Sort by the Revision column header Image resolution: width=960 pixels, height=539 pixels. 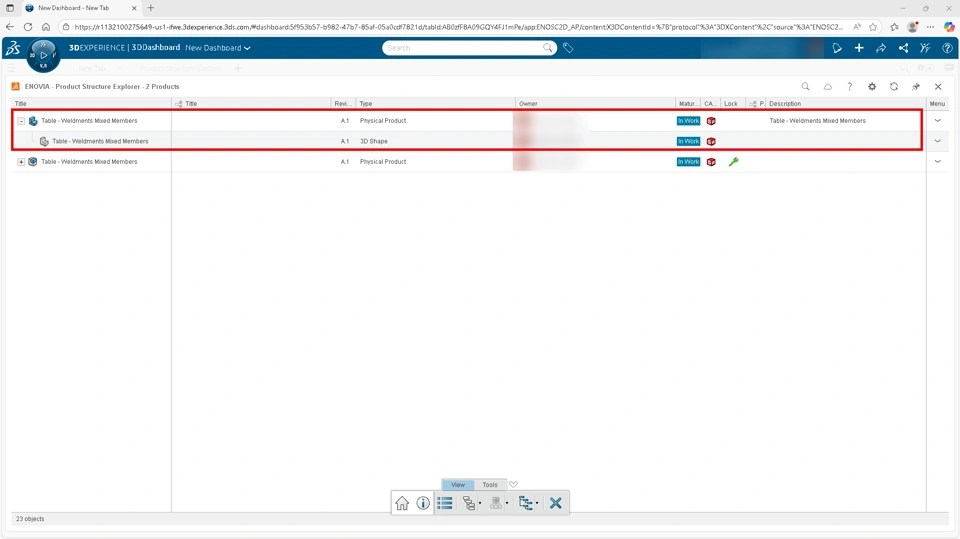(343, 104)
